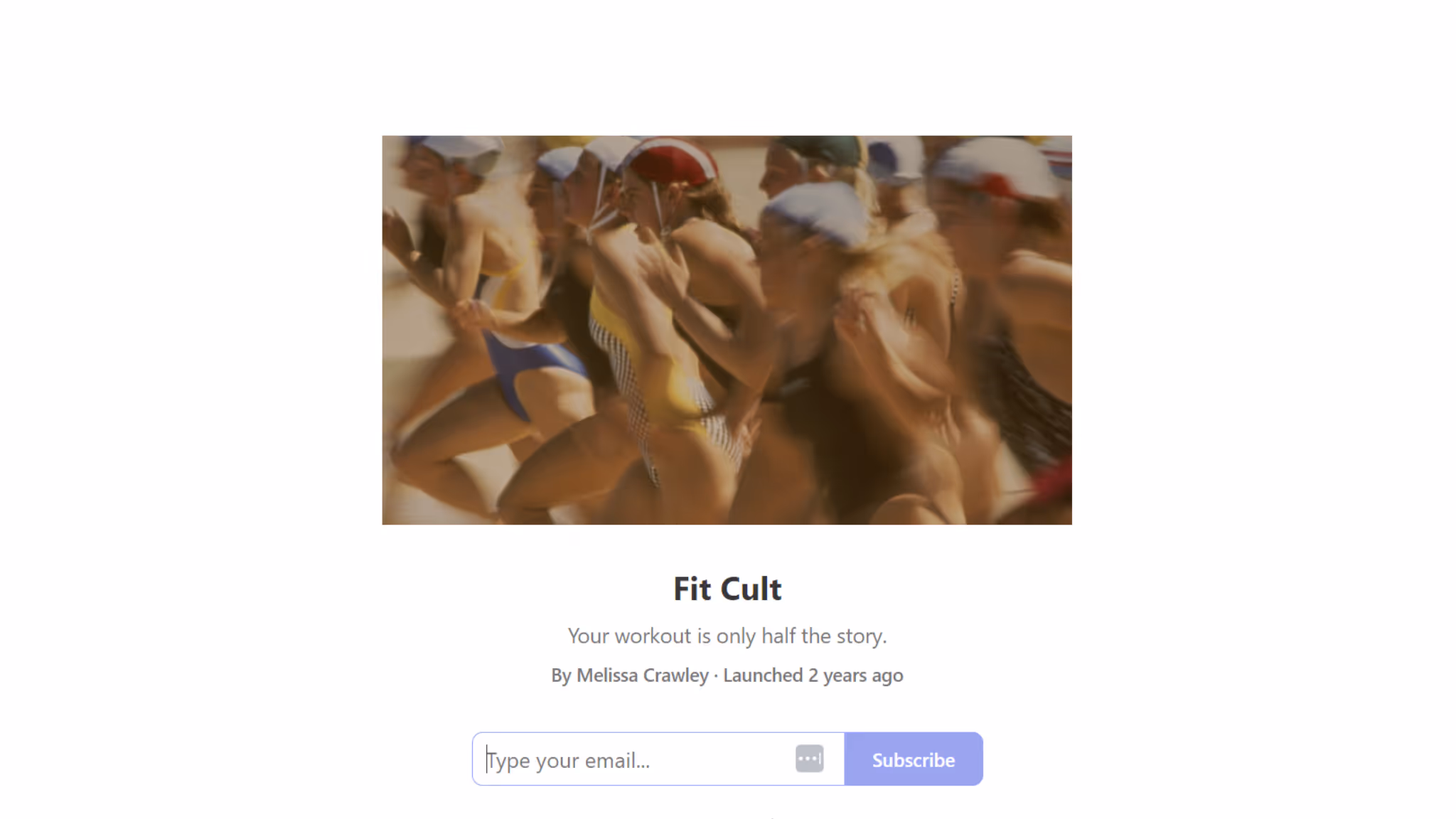Open the Fit Cult cover photo
The height and width of the screenshot is (819, 1456).
click(727, 330)
